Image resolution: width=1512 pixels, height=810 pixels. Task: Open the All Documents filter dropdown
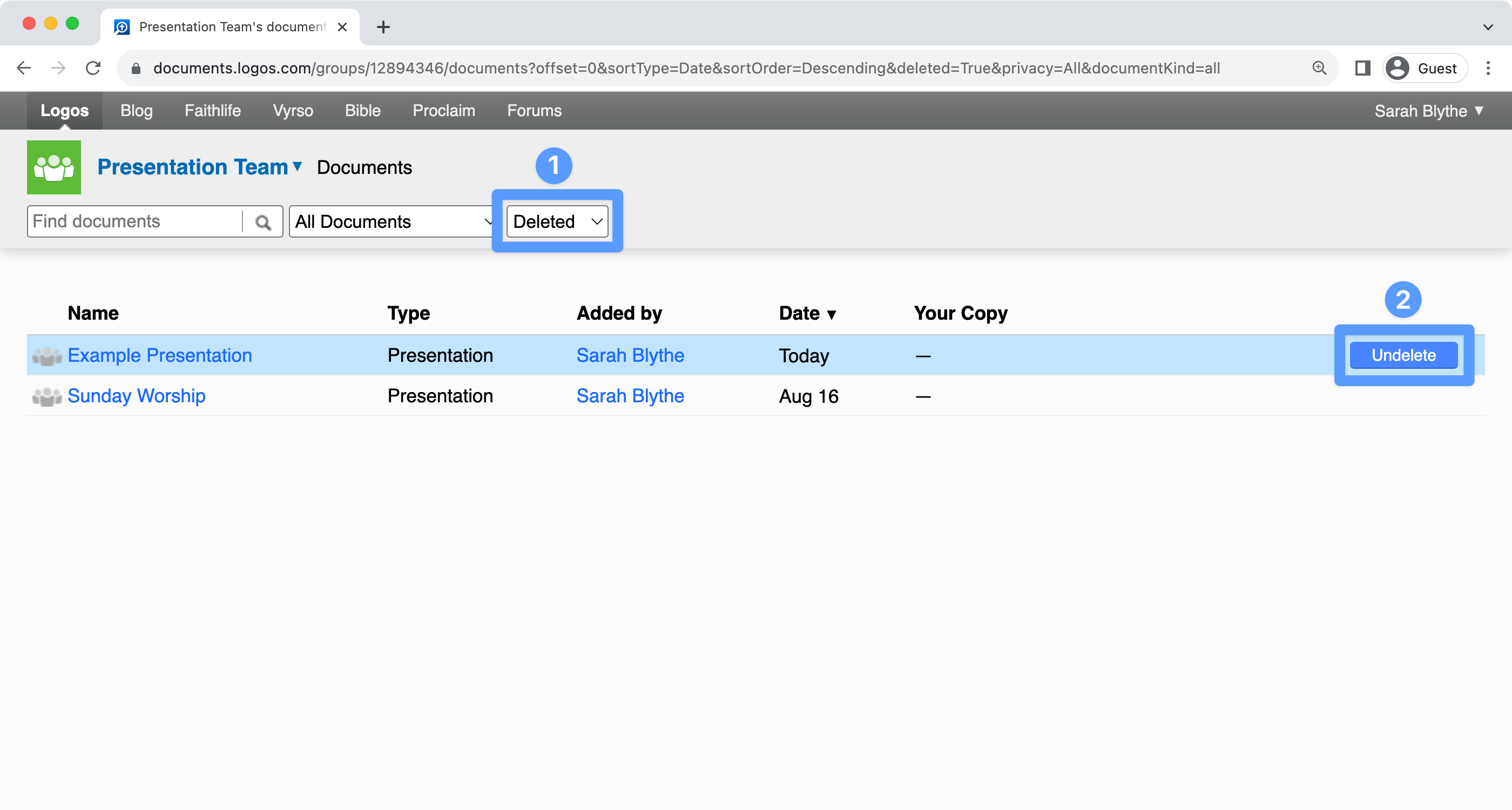pyautogui.click(x=392, y=221)
